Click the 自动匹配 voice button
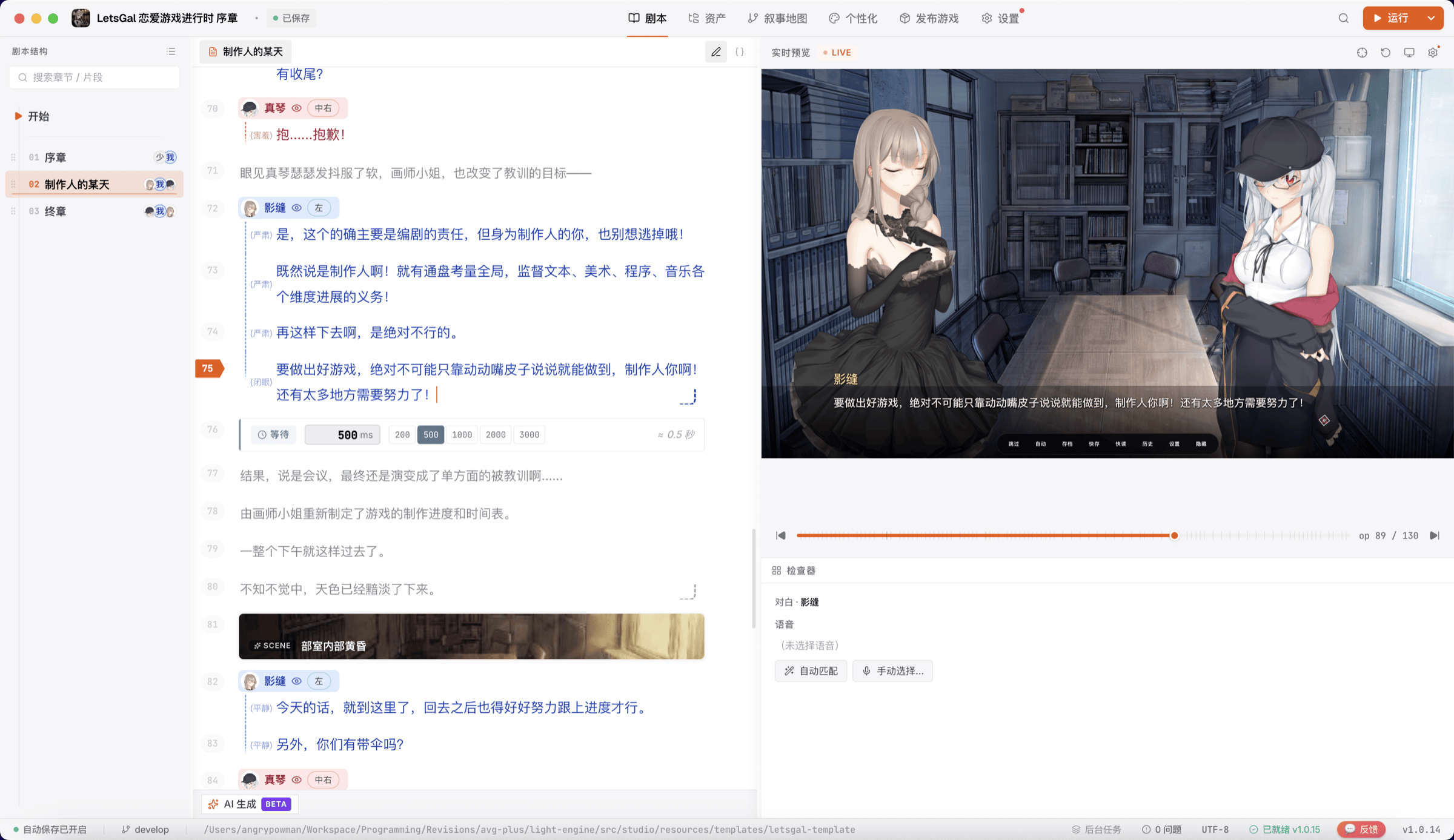 point(811,671)
